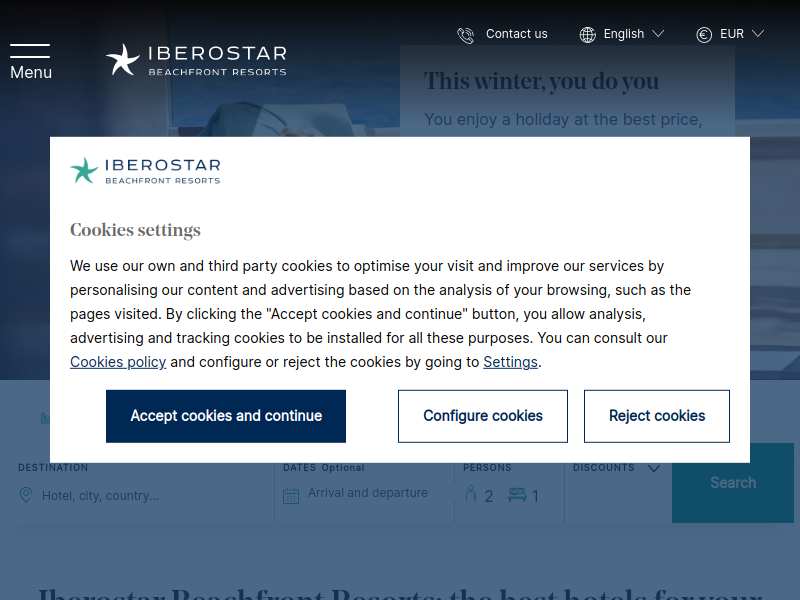Follow the Settings link in the cookie text

[510, 362]
